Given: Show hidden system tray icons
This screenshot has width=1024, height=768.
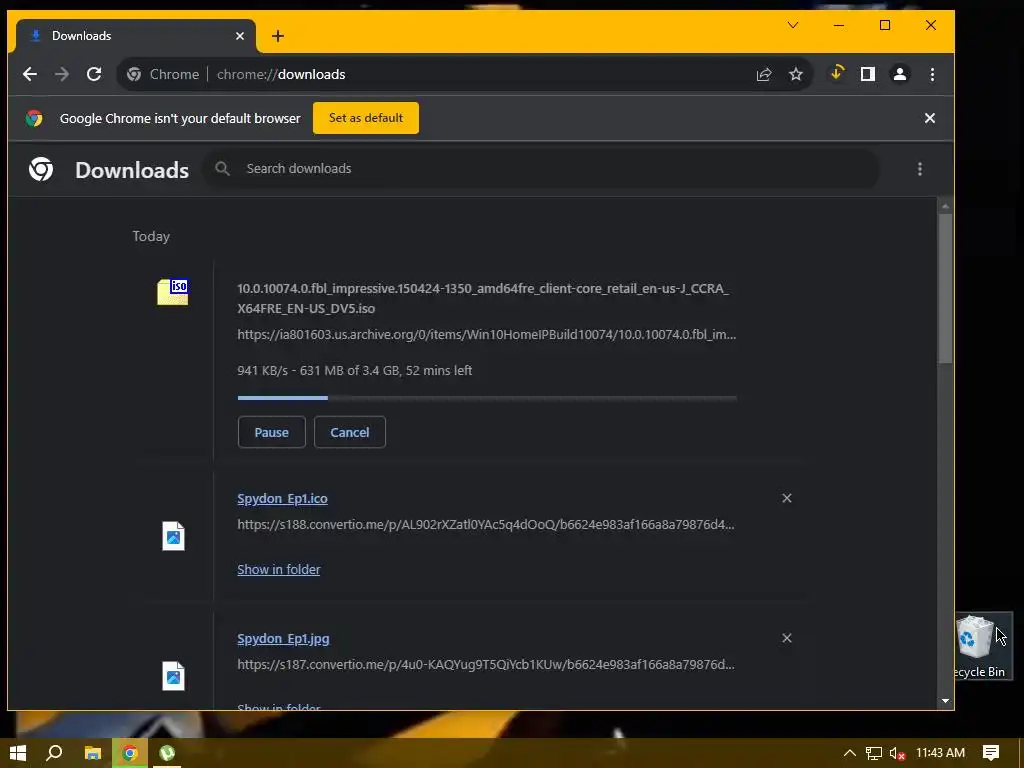Looking at the screenshot, I should click(x=850, y=753).
